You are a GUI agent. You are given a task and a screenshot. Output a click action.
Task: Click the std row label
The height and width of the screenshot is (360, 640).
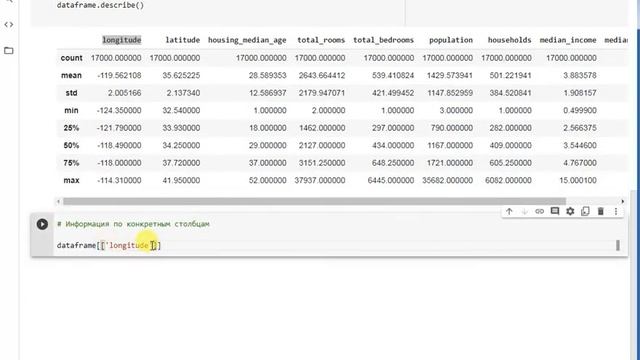pyautogui.click(x=71, y=93)
